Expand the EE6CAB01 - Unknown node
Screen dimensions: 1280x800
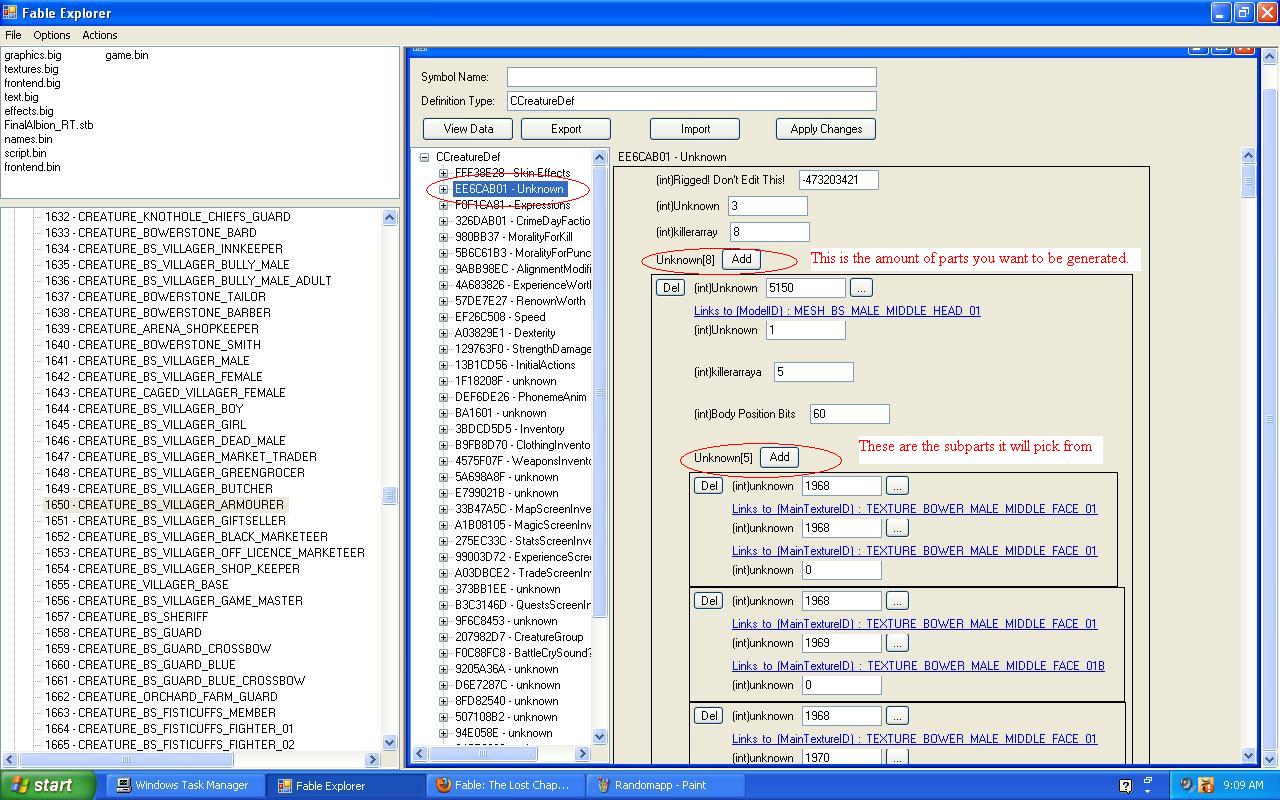[444, 189]
